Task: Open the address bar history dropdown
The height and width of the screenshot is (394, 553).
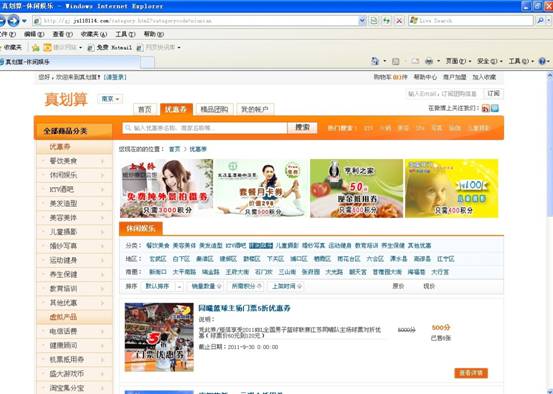Action: pos(362,21)
